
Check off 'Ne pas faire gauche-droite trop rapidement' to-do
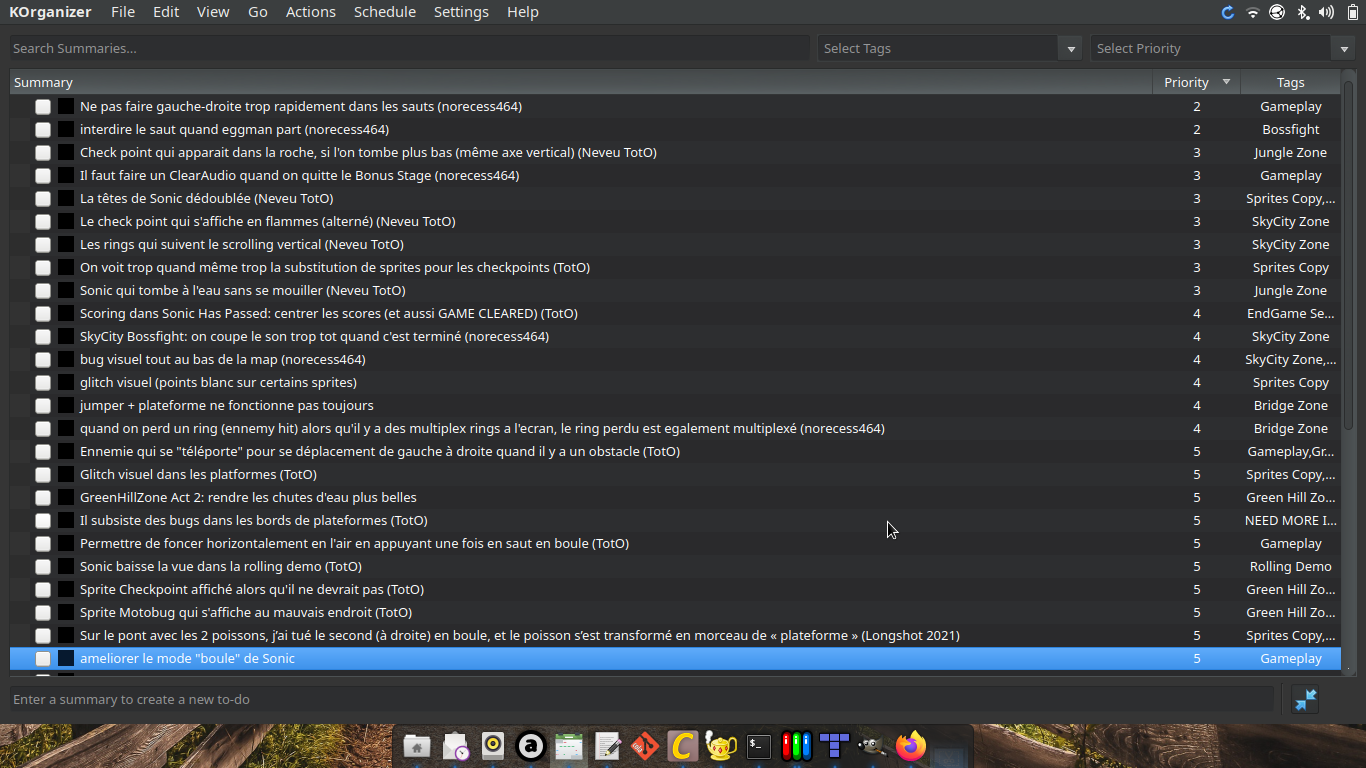(x=43, y=106)
